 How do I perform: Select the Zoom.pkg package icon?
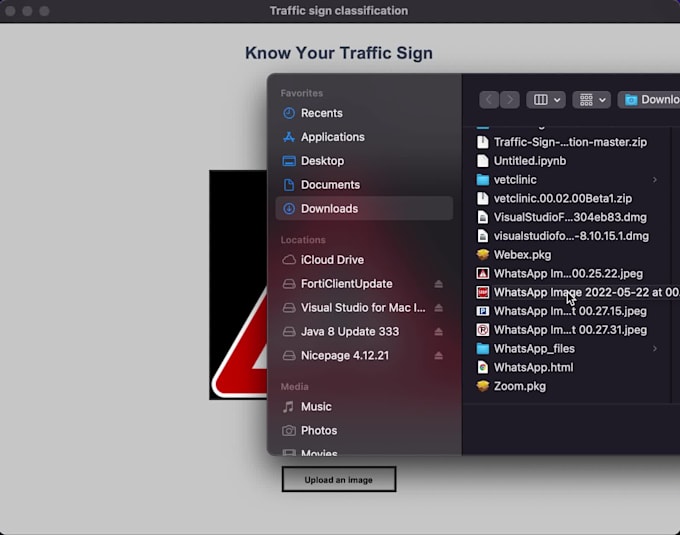coord(483,386)
